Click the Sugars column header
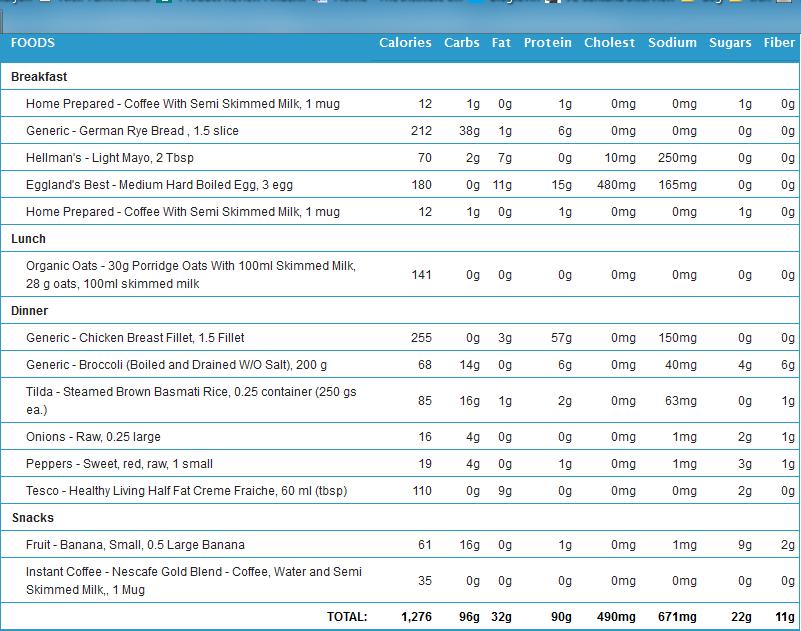Viewport: 801px width, 631px height. (730, 43)
